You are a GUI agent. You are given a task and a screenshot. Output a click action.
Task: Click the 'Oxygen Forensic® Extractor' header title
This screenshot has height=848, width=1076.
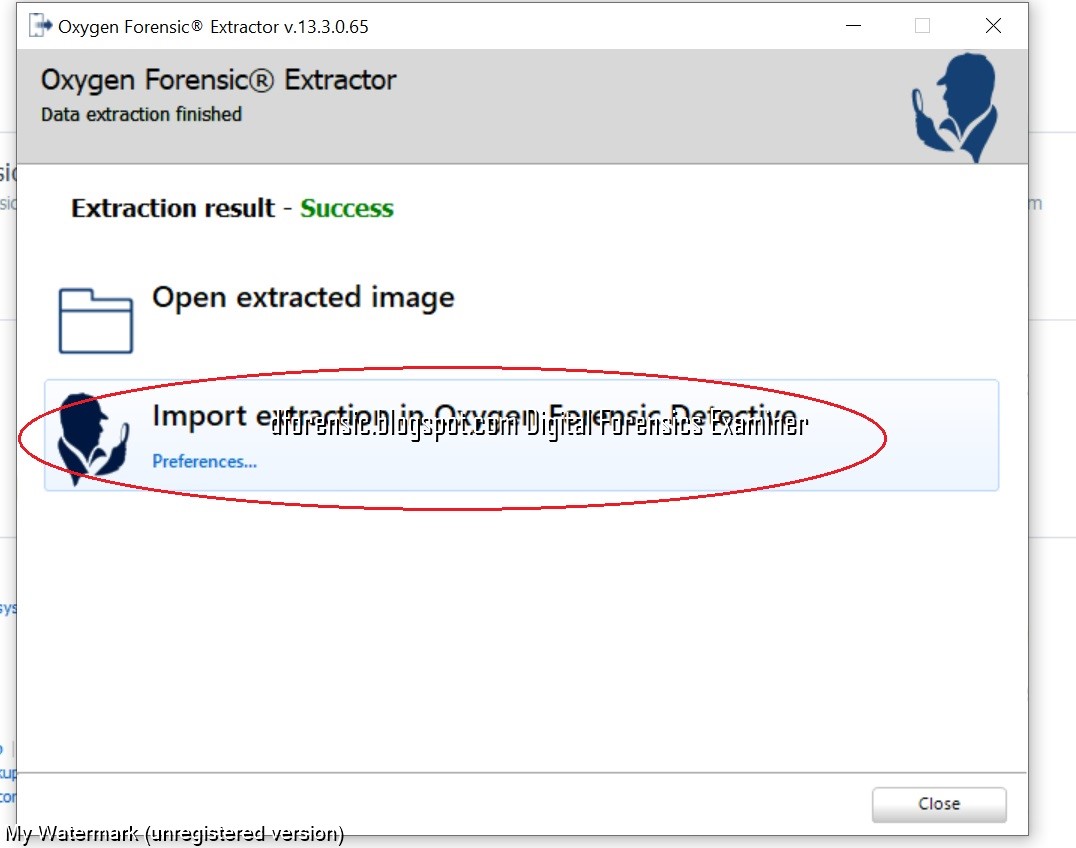218,80
